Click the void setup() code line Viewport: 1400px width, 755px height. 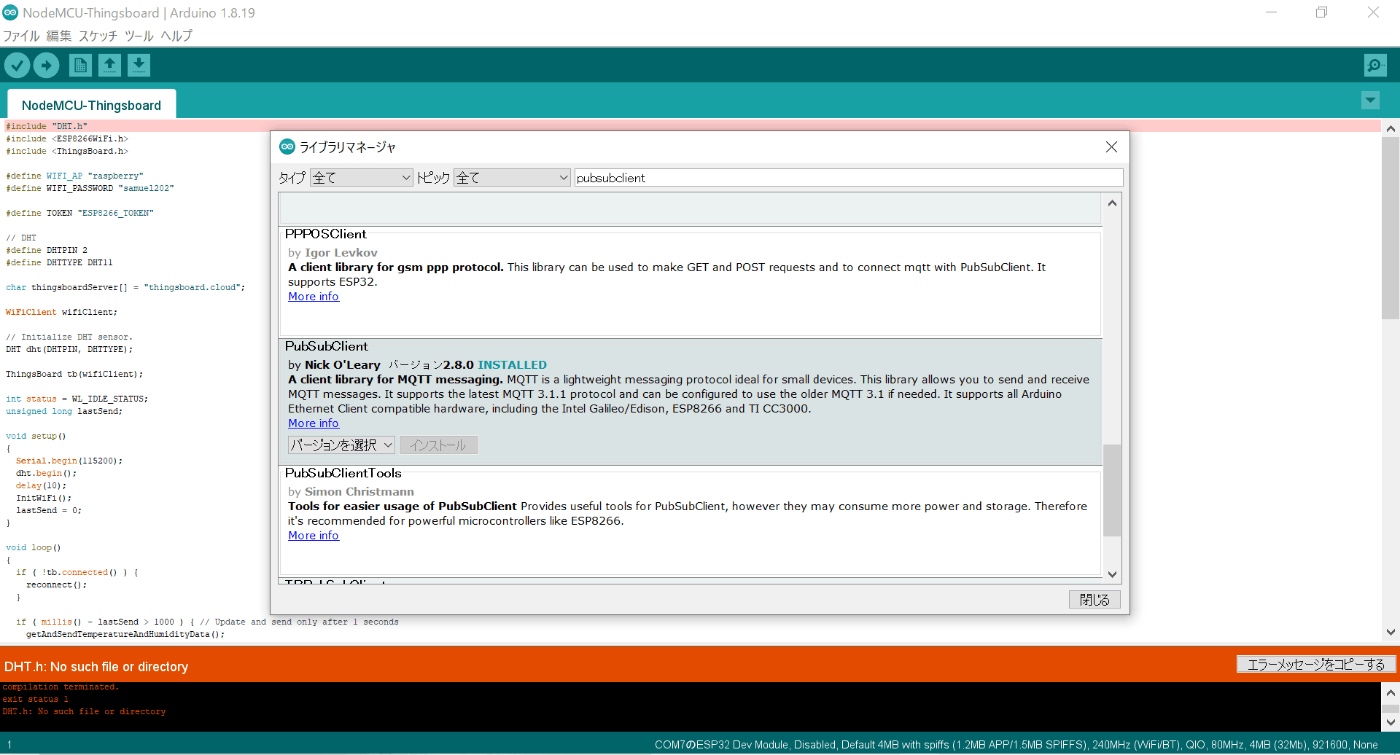click(x=35, y=436)
